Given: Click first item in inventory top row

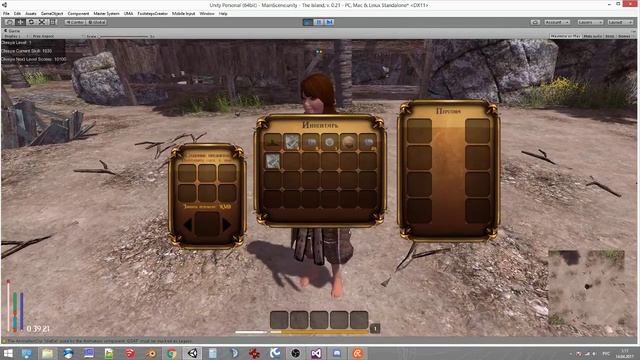Looking at the screenshot, I should [272, 142].
